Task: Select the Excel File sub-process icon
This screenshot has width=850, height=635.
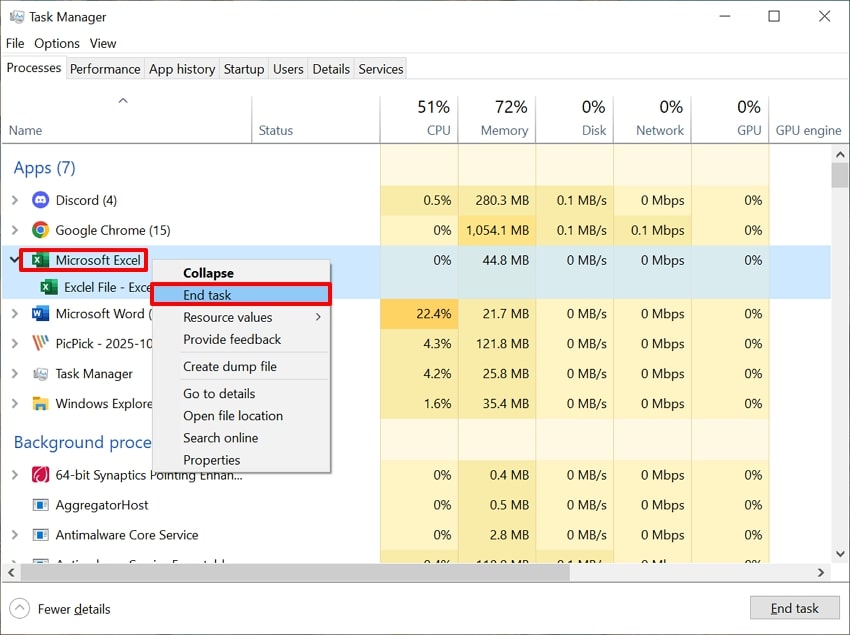Action: point(47,287)
